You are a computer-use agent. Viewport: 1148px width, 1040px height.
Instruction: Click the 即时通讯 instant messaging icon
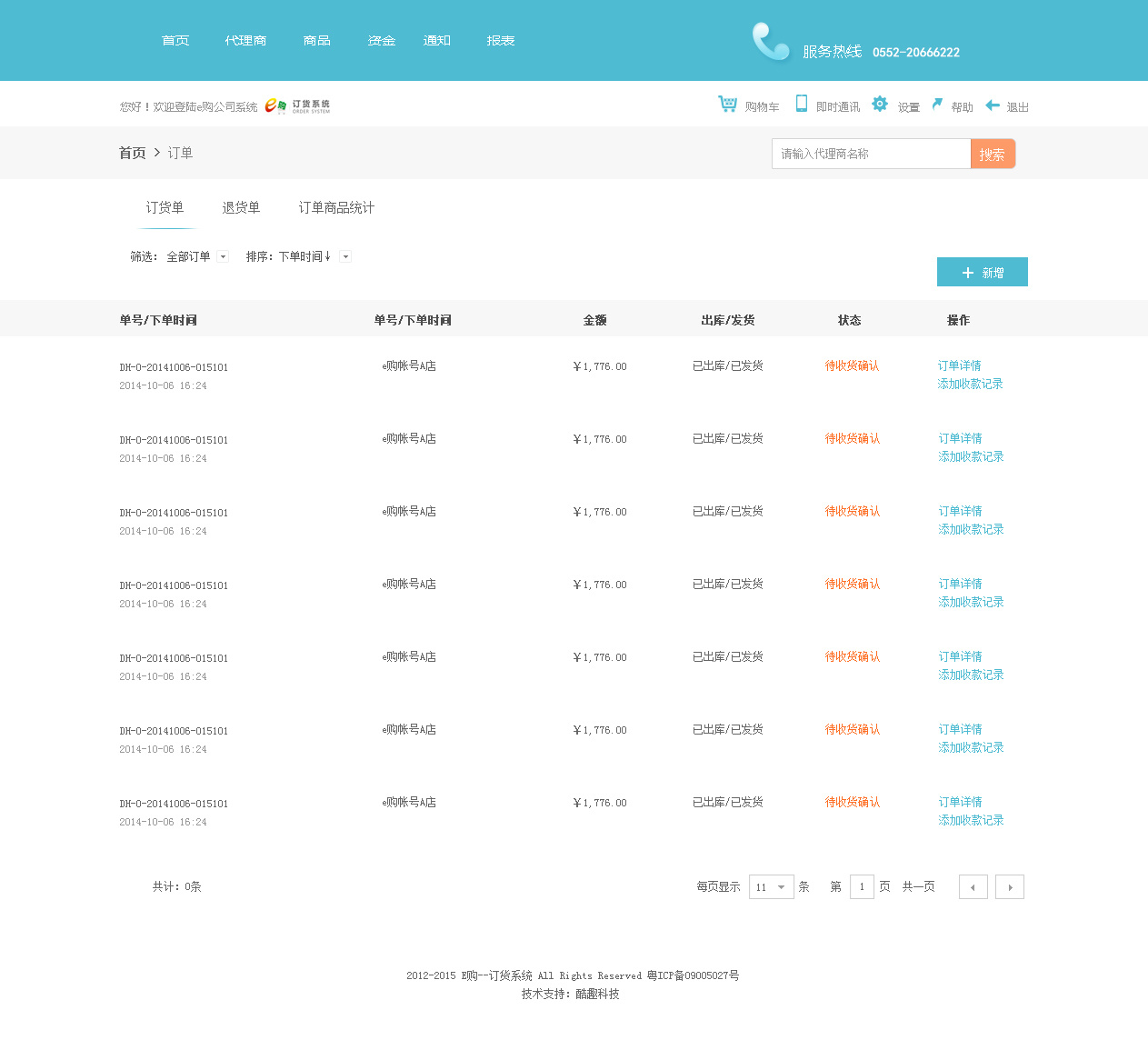click(801, 104)
